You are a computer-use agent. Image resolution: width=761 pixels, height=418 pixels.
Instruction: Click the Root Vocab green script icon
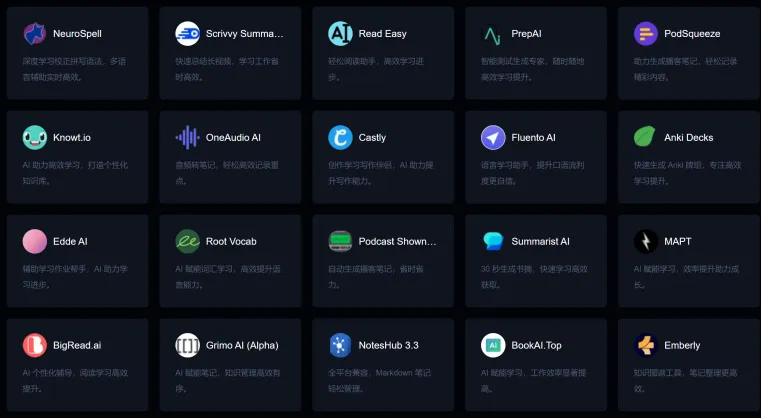(x=187, y=241)
